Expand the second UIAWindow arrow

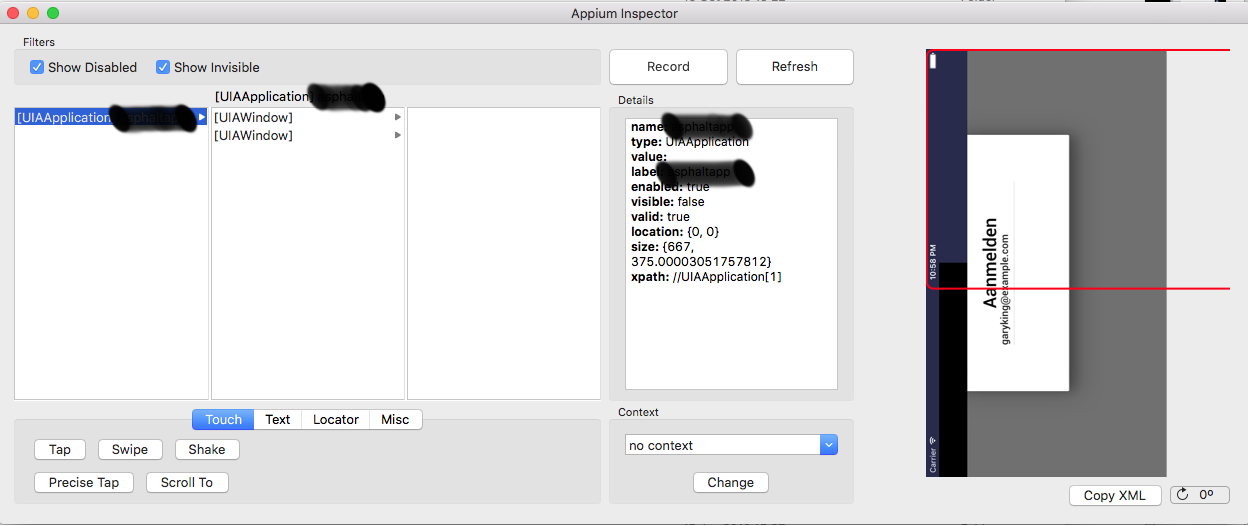pos(398,135)
